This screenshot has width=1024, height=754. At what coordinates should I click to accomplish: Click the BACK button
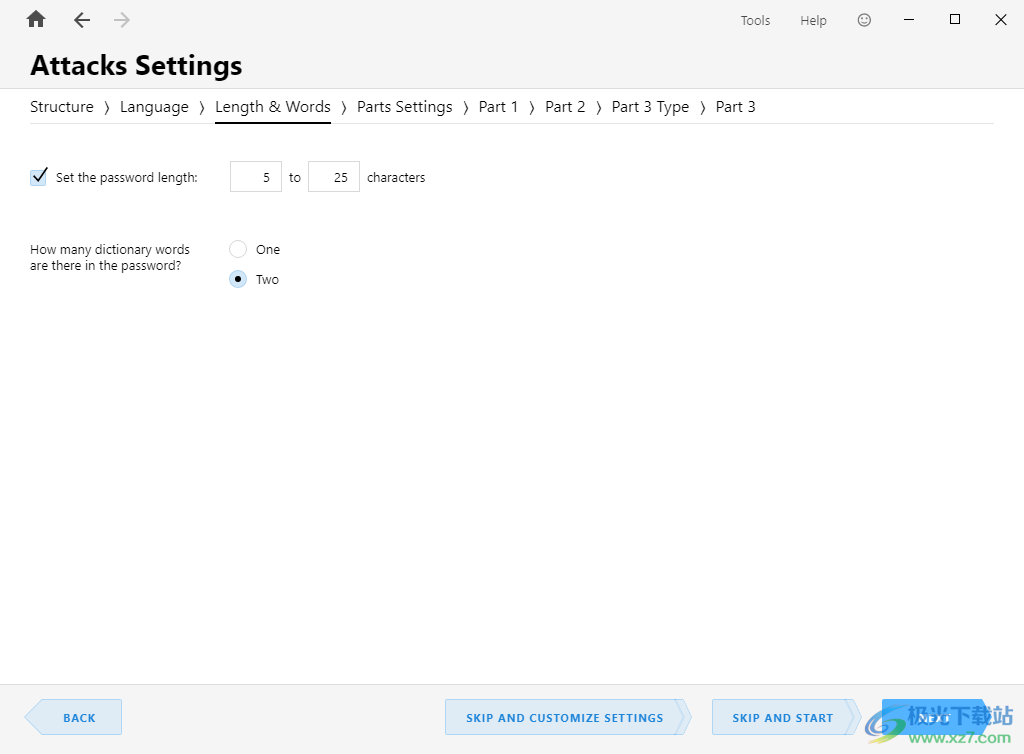(73, 717)
